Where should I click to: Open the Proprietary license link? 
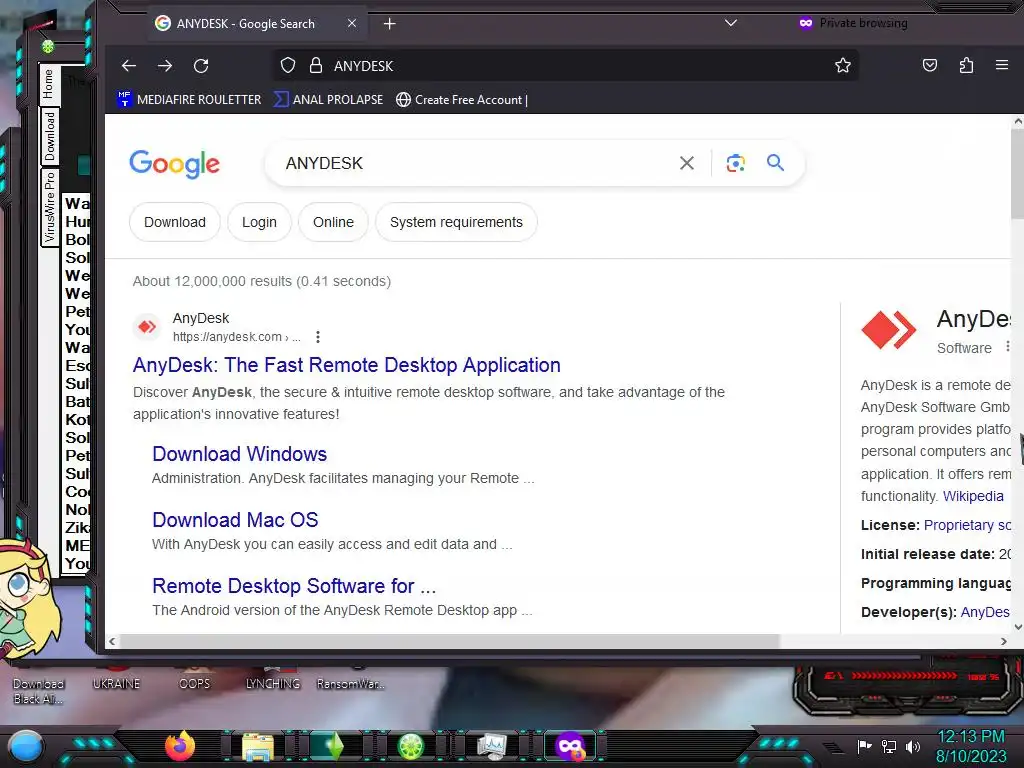click(967, 525)
